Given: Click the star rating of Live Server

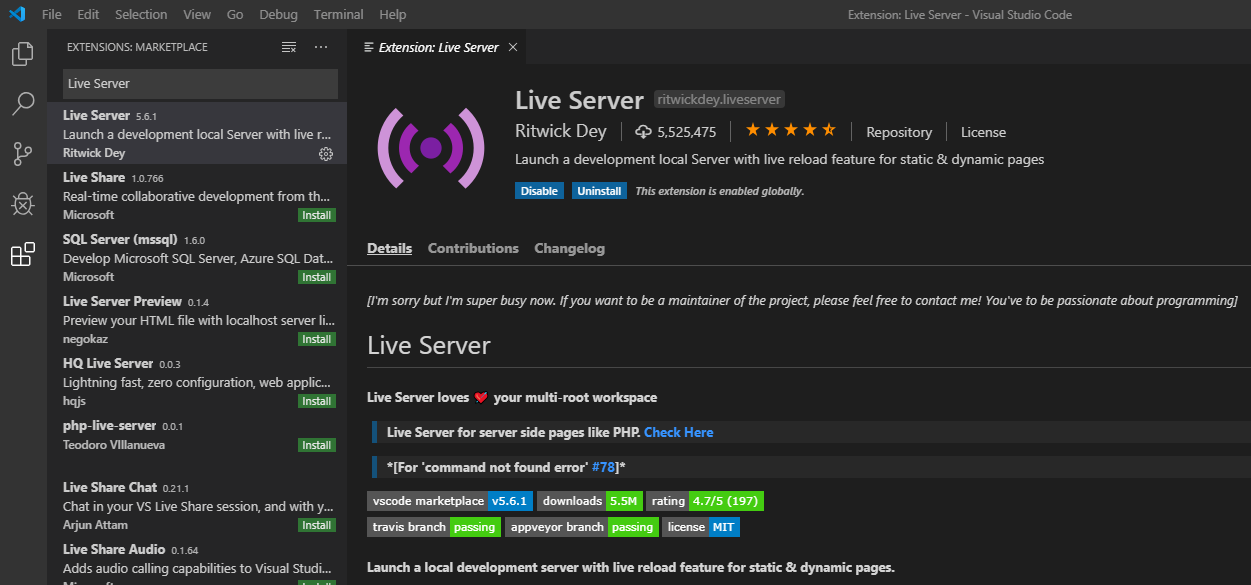Looking at the screenshot, I should (790, 131).
